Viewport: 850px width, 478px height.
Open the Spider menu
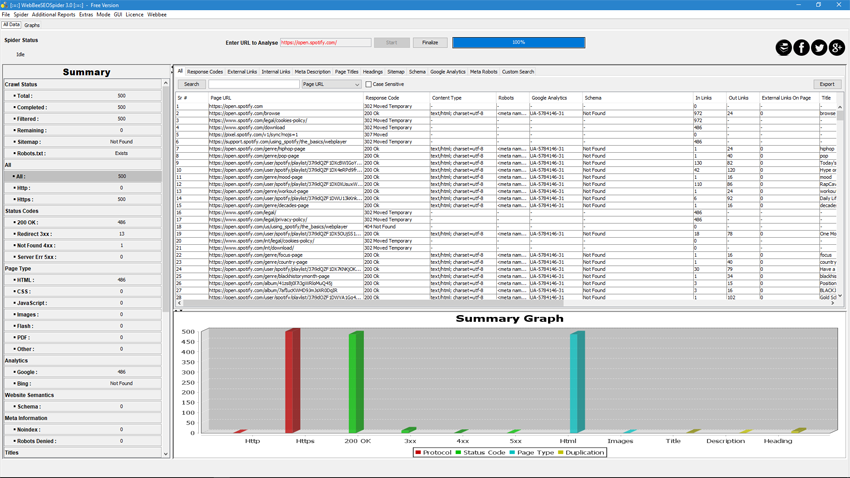[21, 15]
